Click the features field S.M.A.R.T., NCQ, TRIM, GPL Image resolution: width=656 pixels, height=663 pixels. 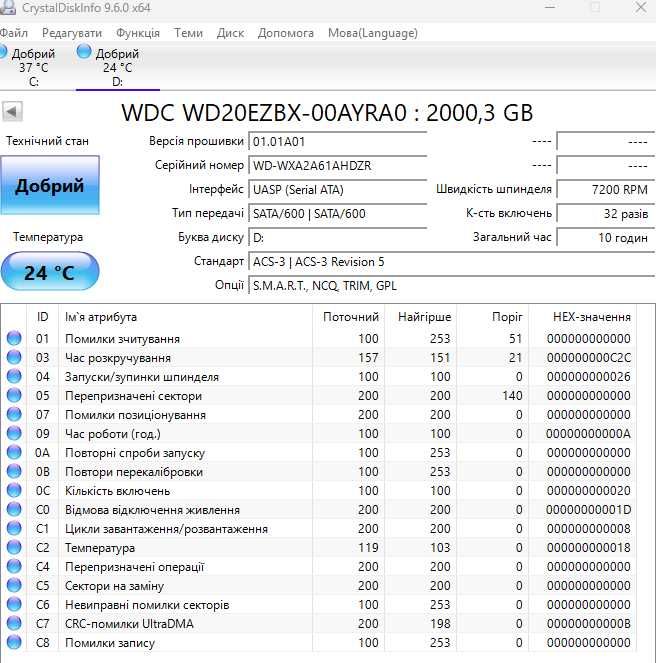coord(452,286)
